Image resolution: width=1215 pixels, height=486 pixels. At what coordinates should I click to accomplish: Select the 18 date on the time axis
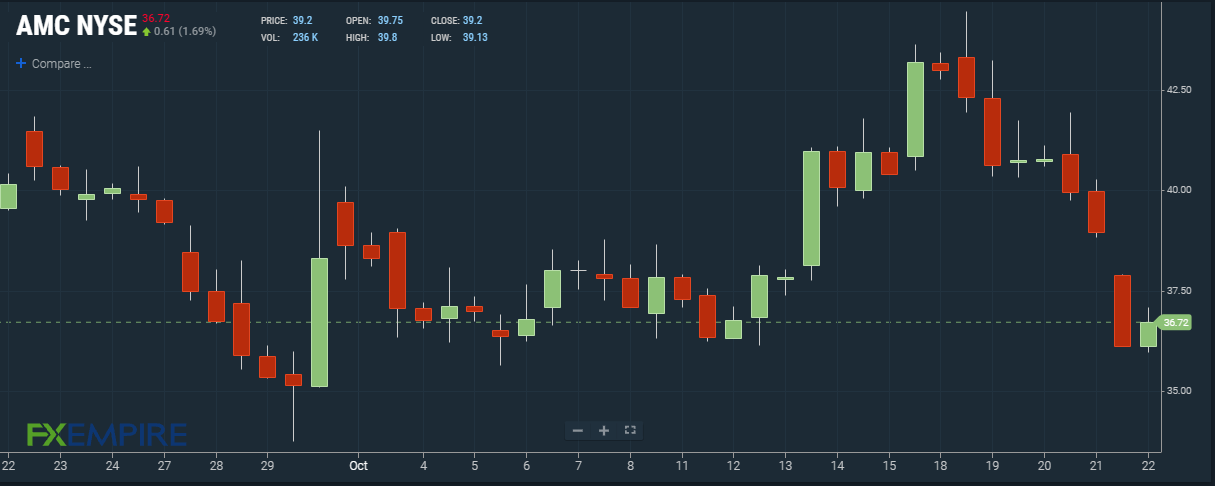point(940,465)
